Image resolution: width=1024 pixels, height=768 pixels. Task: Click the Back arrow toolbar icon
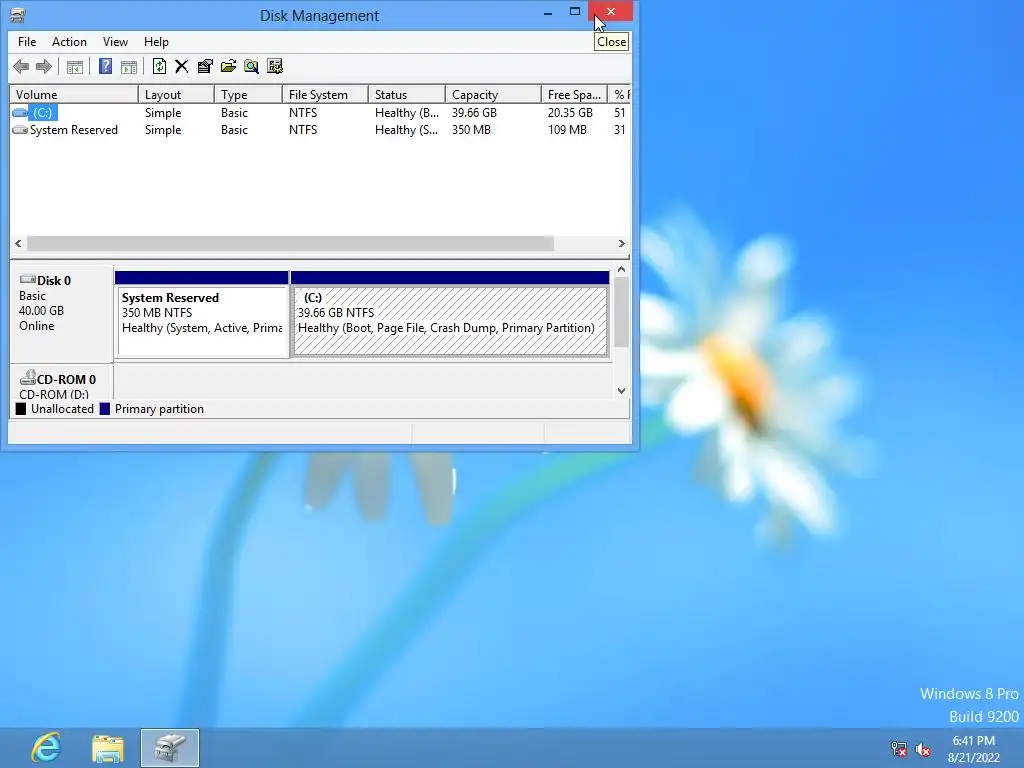coord(21,66)
